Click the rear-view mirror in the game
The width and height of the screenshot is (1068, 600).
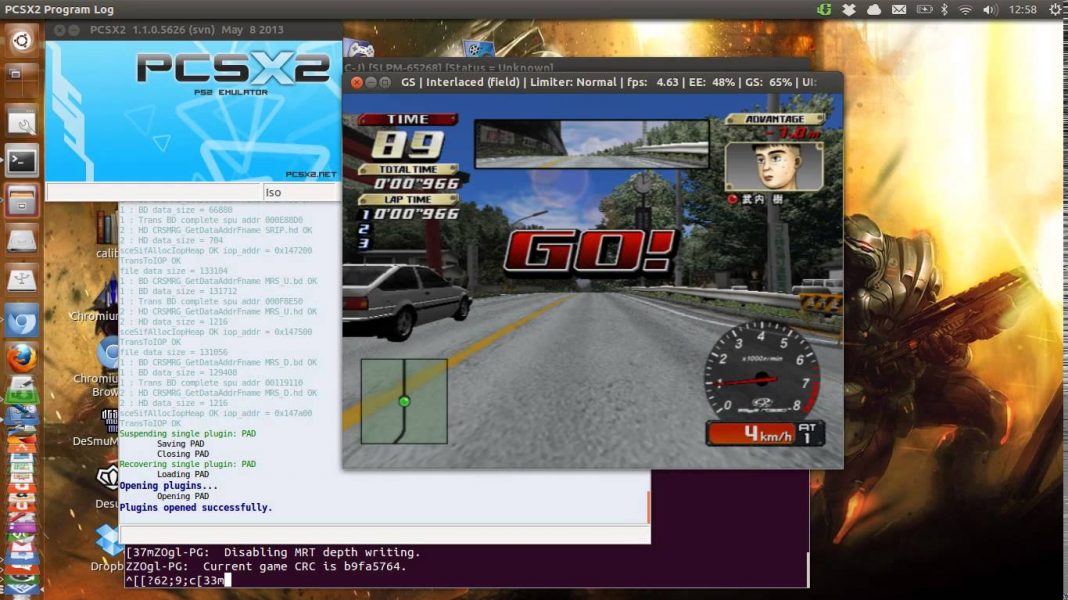click(x=591, y=144)
